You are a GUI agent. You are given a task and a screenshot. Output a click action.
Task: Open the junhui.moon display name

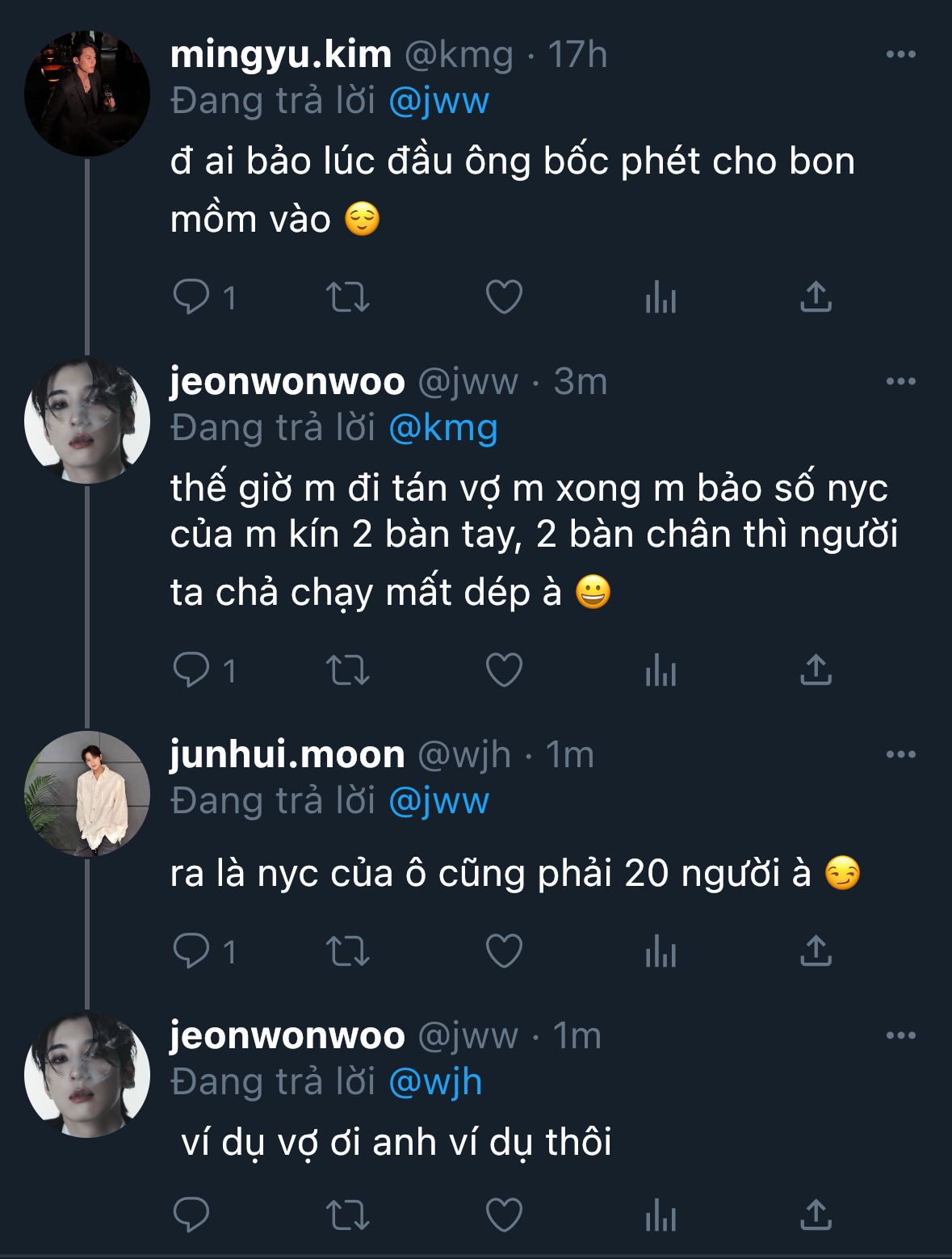click(x=287, y=755)
